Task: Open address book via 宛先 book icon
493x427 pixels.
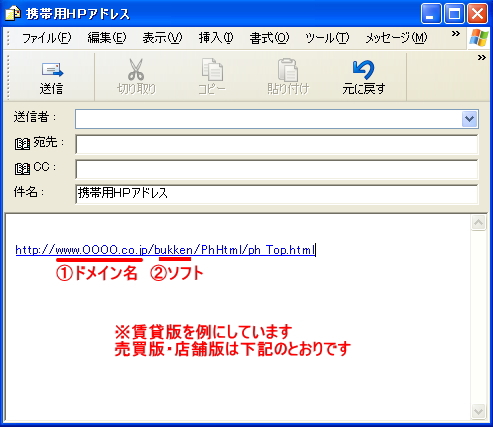Action: tap(22, 144)
